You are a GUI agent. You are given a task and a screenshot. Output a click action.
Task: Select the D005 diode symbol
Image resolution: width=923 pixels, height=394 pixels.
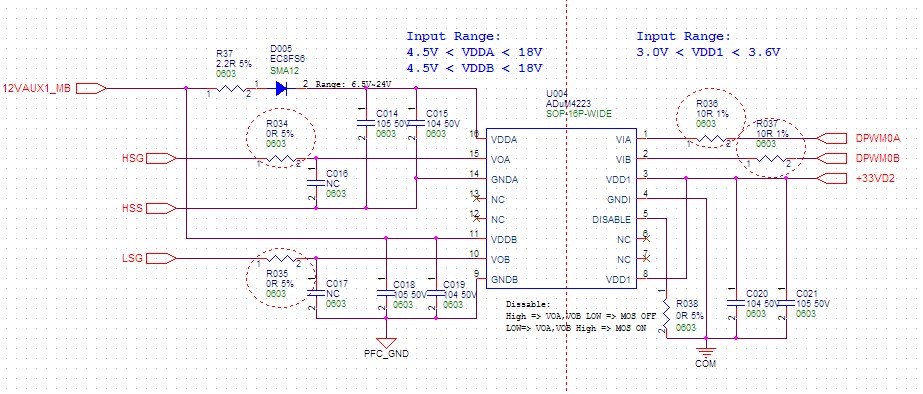click(x=281, y=89)
